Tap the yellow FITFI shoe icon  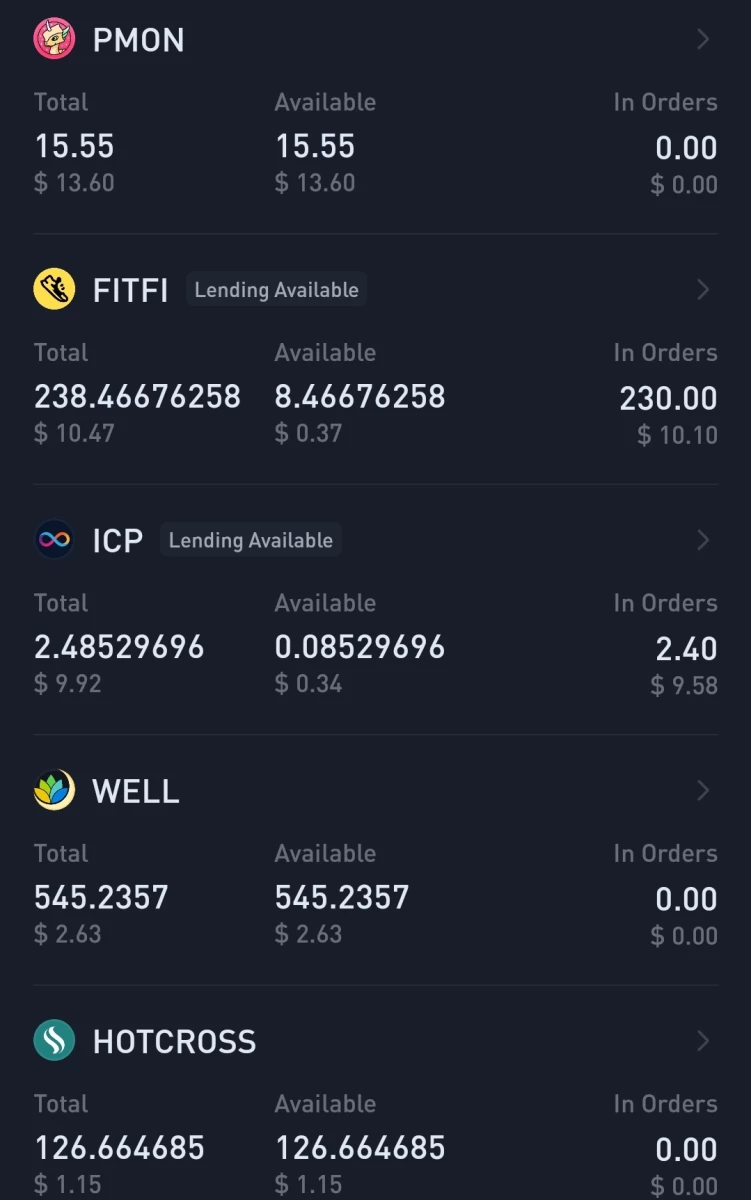(x=54, y=290)
